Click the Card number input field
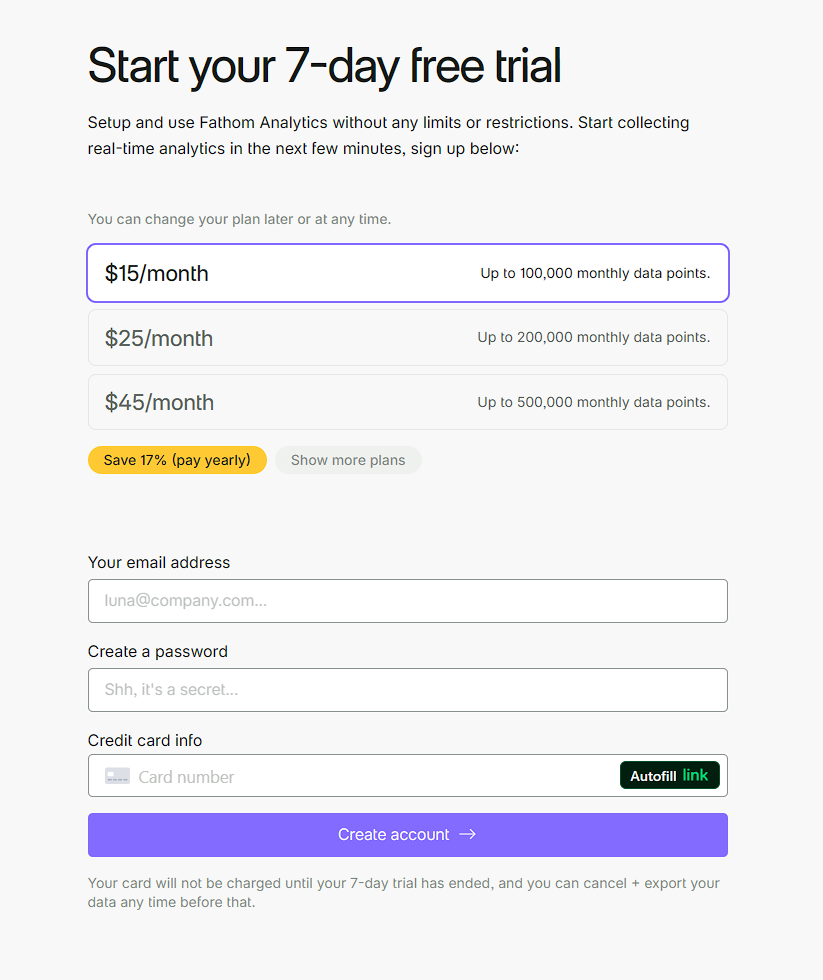The width and height of the screenshot is (823, 980). click(370, 777)
